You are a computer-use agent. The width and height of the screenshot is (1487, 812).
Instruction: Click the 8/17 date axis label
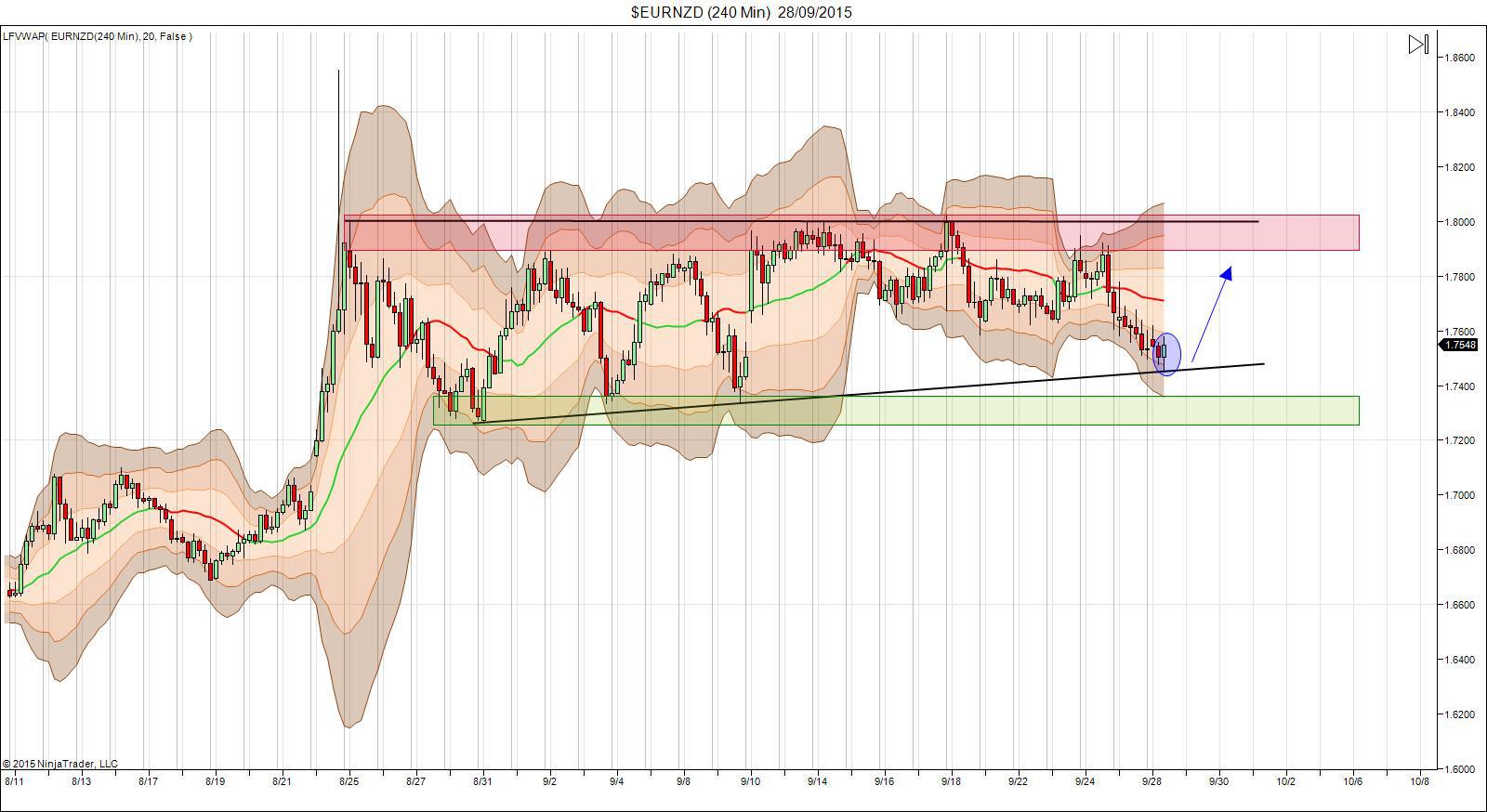[x=148, y=781]
